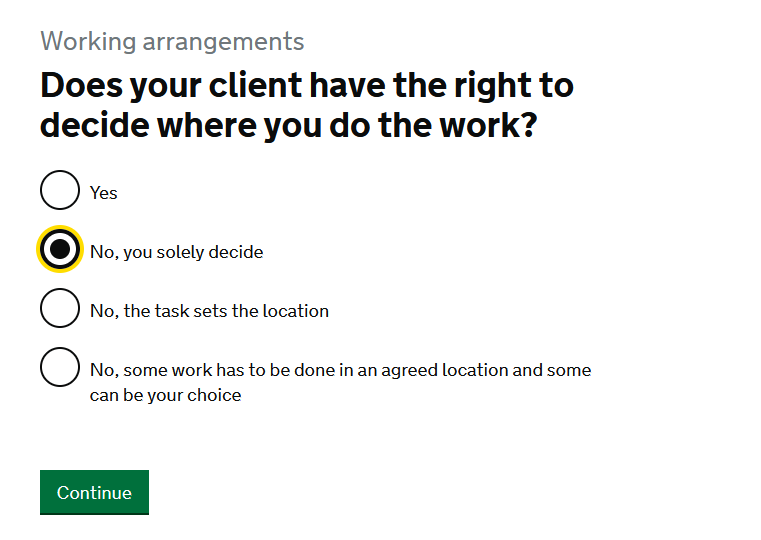Viewport: 761px width, 540px height.
Task: Click the 'Working arrangements' section caption
Action: 172,41
